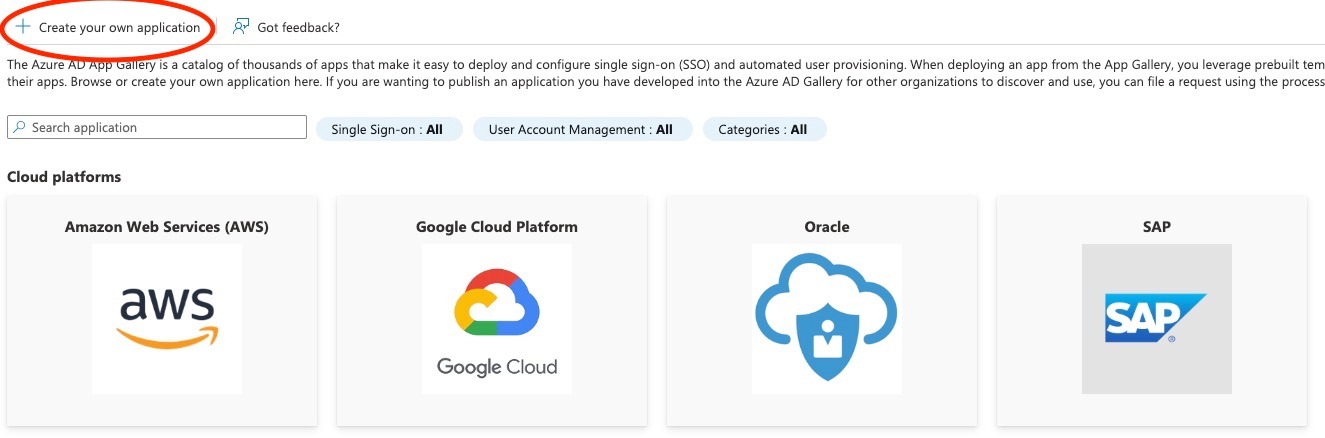Click the Oracle cloud shield logo
Viewport: 1325px width, 438px height.
coord(827,319)
